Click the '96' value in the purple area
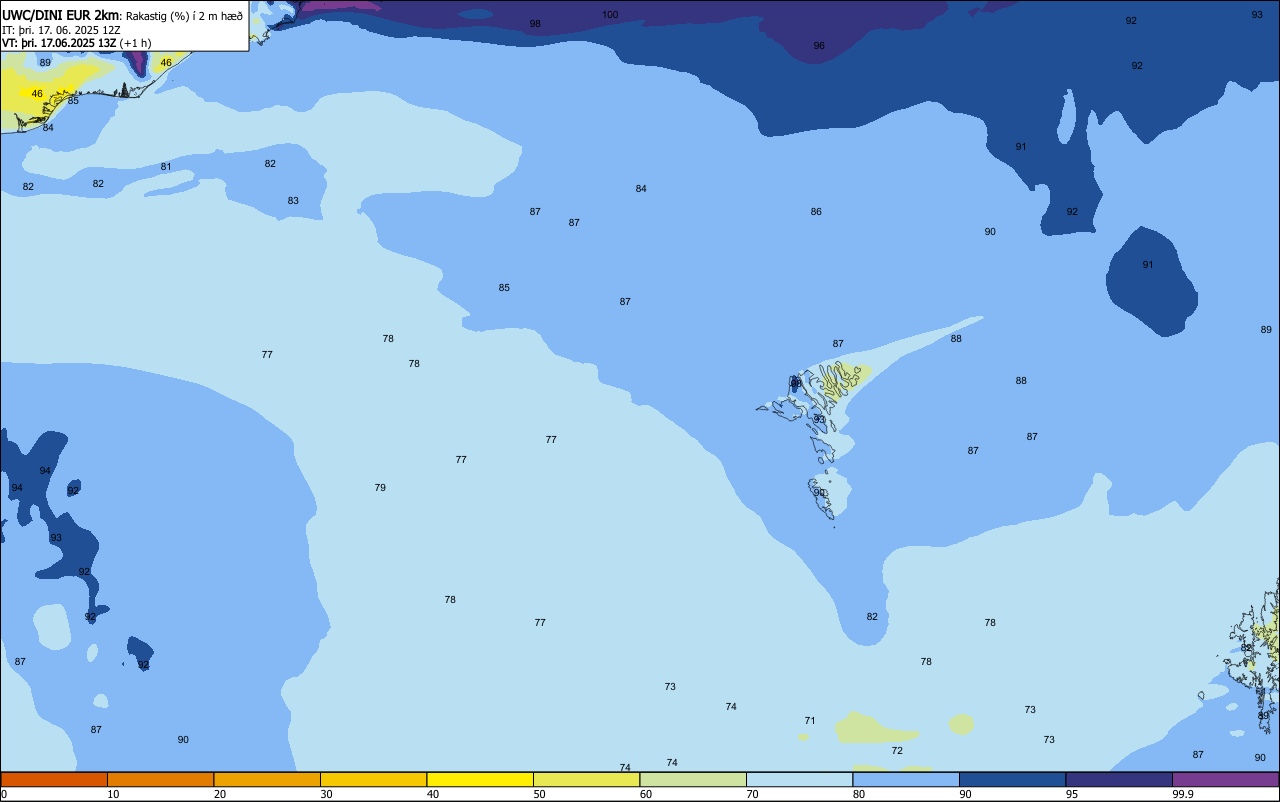This screenshot has height=802, width=1280. tap(819, 46)
